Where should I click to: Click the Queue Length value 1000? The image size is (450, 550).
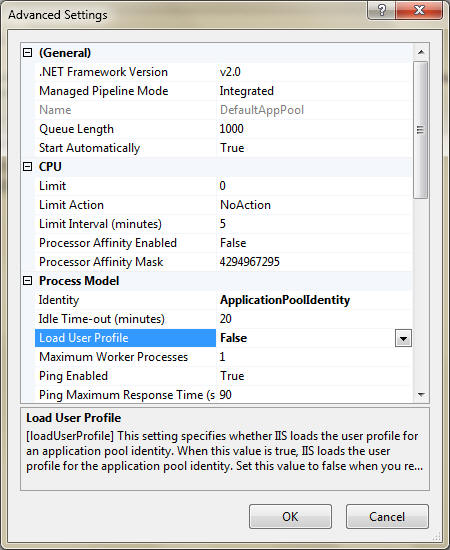(231, 129)
